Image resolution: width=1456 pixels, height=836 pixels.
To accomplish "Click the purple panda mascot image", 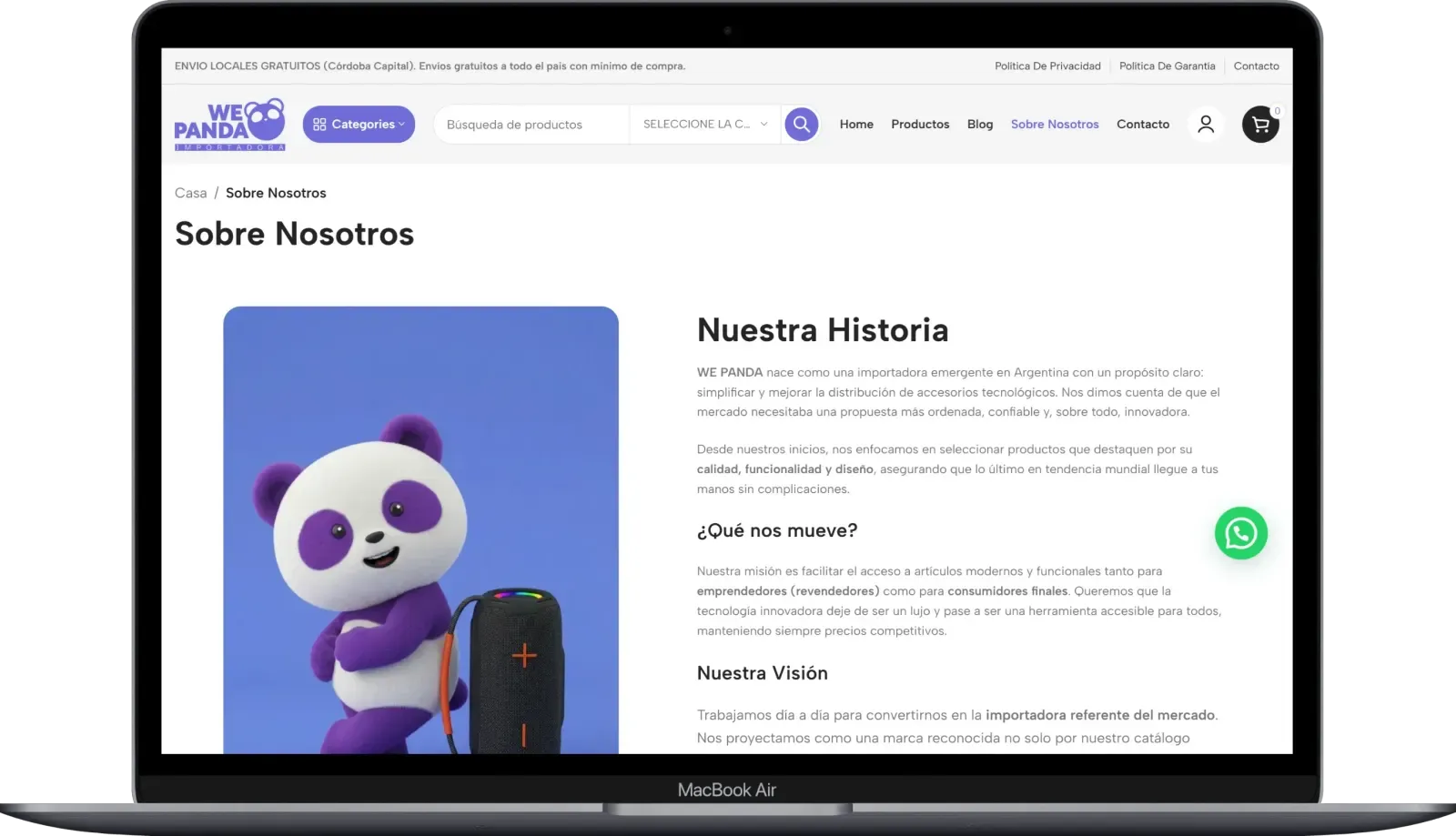I will coord(420,530).
